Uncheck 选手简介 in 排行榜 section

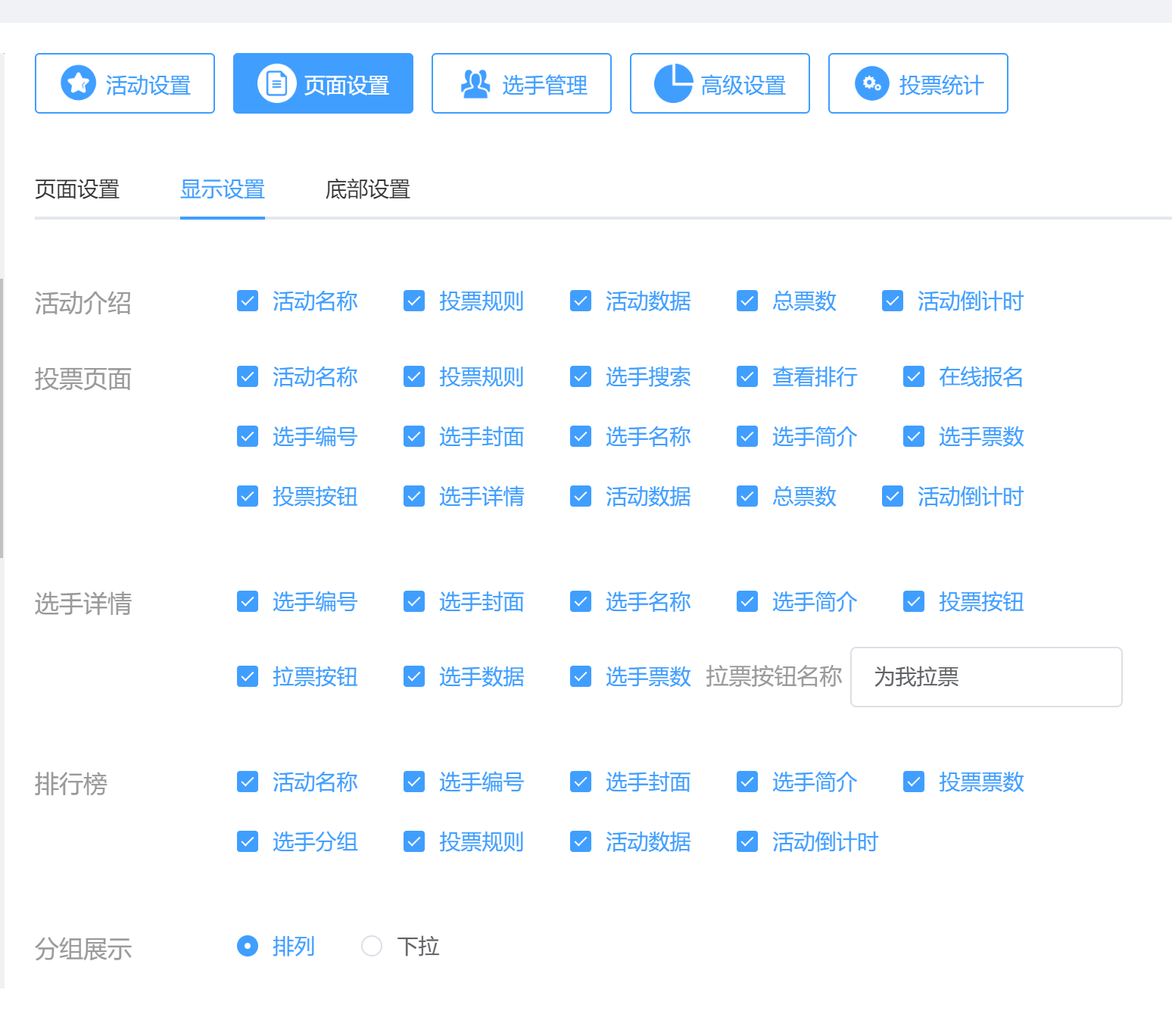747,782
